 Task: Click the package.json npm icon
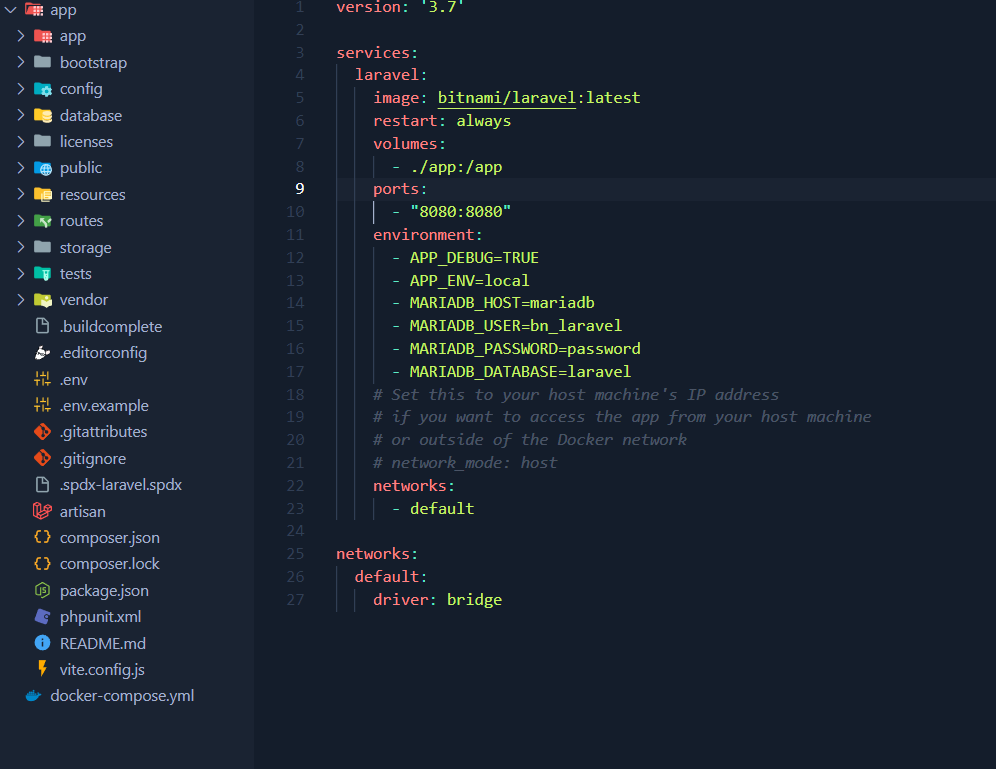coord(44,590)
